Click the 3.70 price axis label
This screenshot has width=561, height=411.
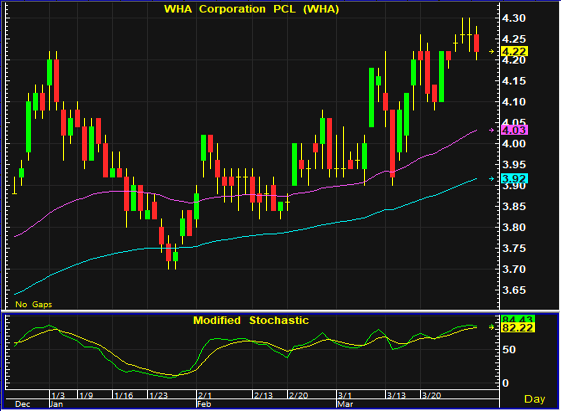click(514, 269)
